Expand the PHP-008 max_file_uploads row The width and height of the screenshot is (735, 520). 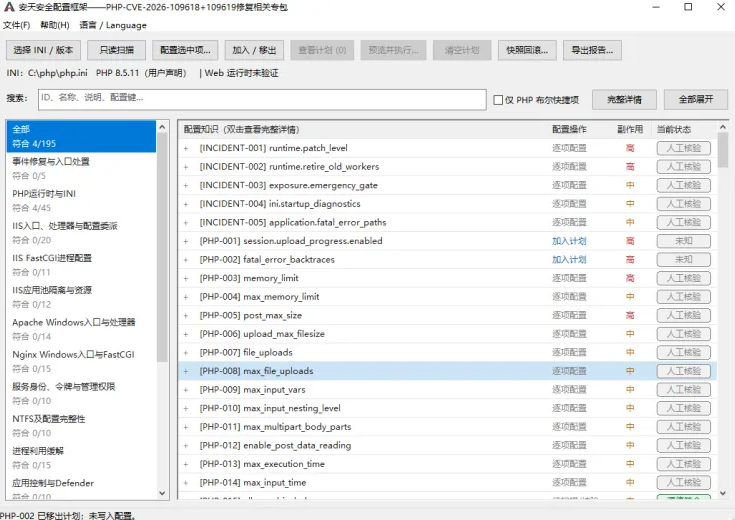(x=186, y=371)
